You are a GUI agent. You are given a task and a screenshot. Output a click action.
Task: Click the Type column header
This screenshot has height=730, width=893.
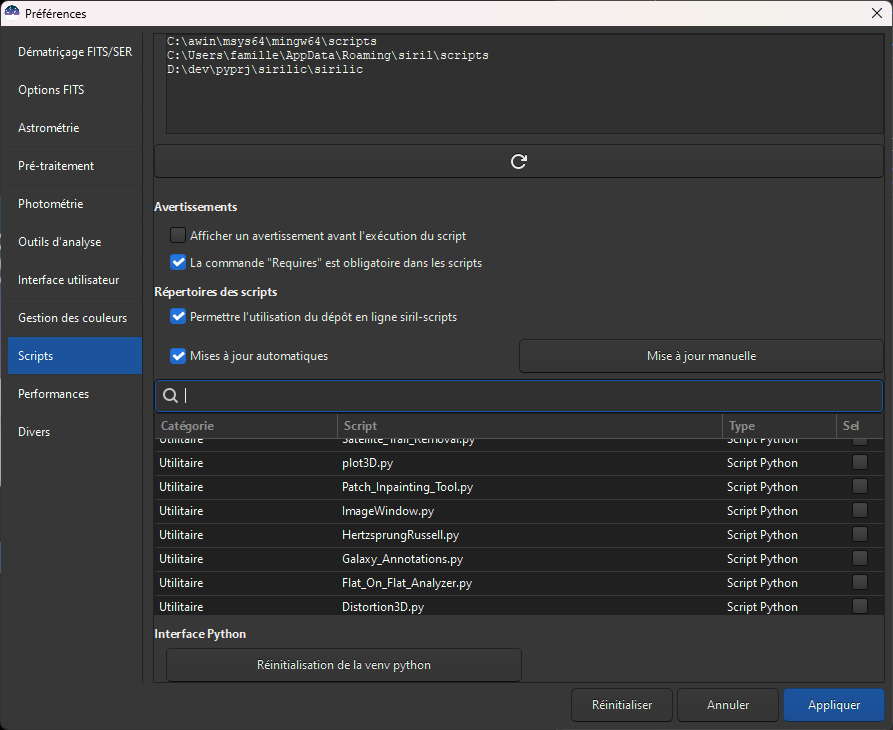pyautogui.click(x=778, y=426)
